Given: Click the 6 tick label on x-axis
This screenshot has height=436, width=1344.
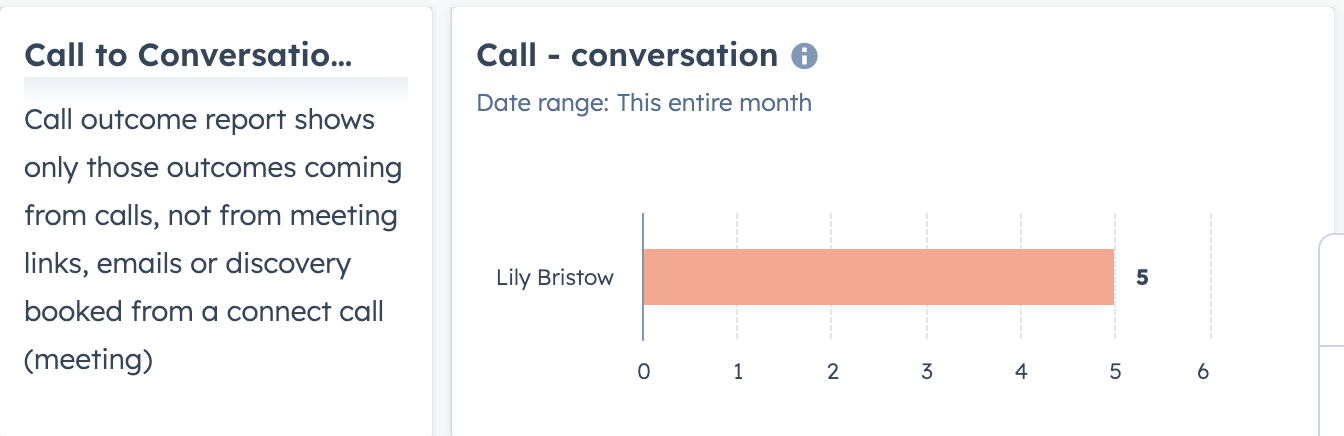Looking at the screenshot, I should click(1203, 372).
